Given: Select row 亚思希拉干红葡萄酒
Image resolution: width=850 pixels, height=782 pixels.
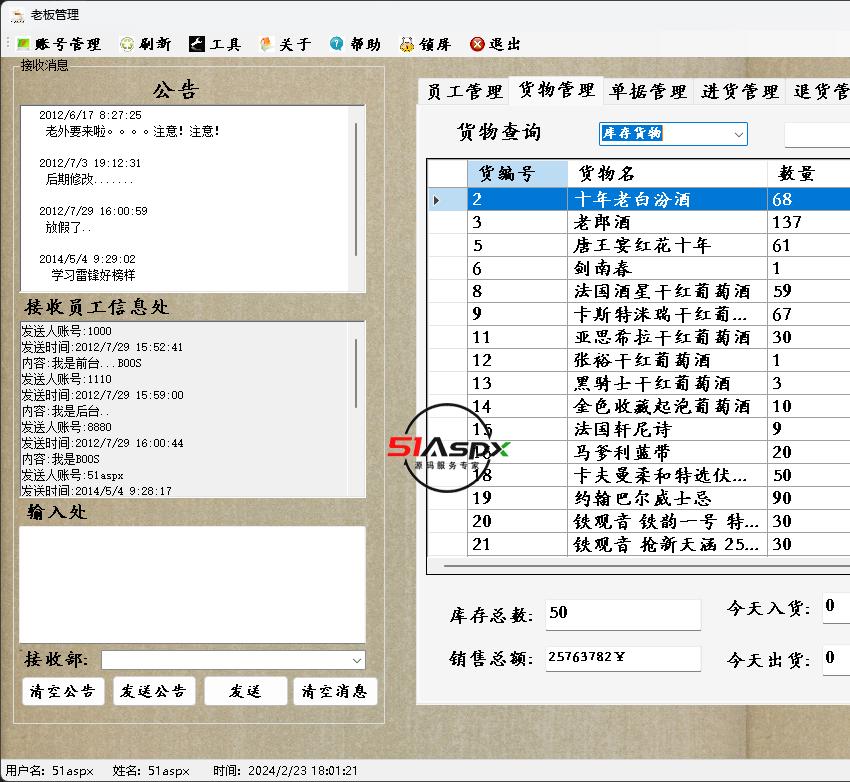Looking at the screenshot, I should (x=639, y=337).
